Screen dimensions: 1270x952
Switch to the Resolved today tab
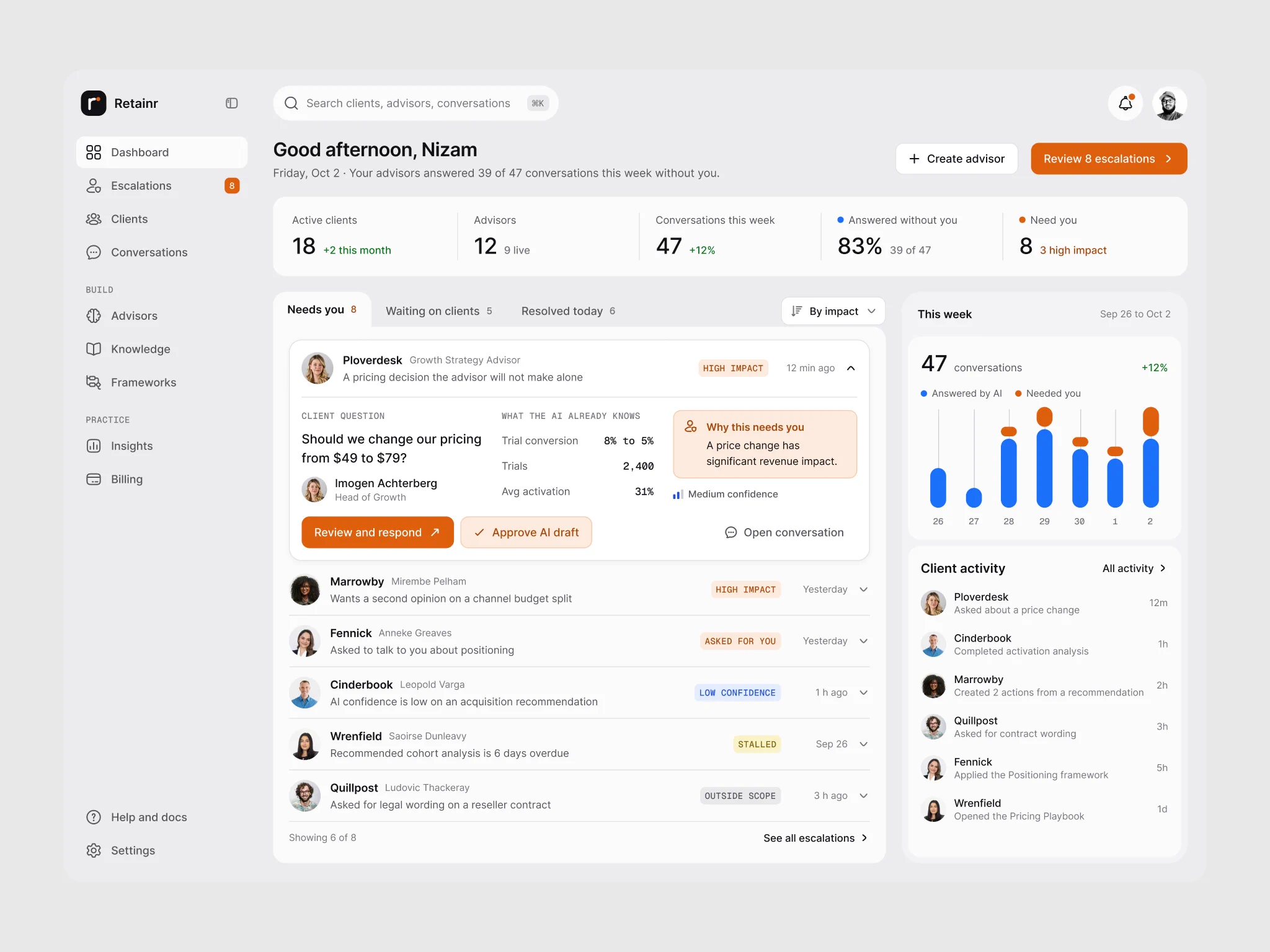[569, 311]
